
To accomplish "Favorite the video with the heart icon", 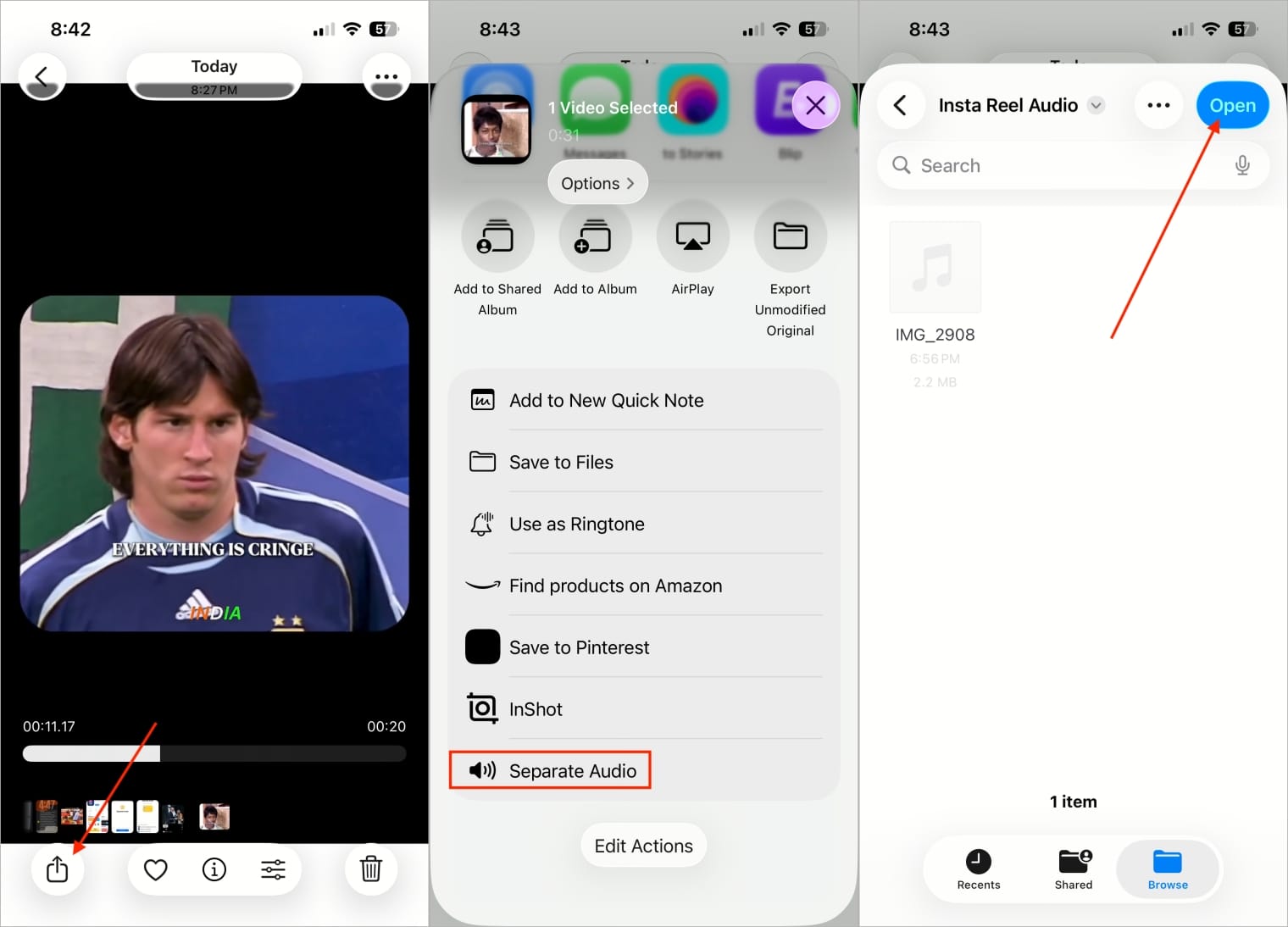I will [154, 869].
